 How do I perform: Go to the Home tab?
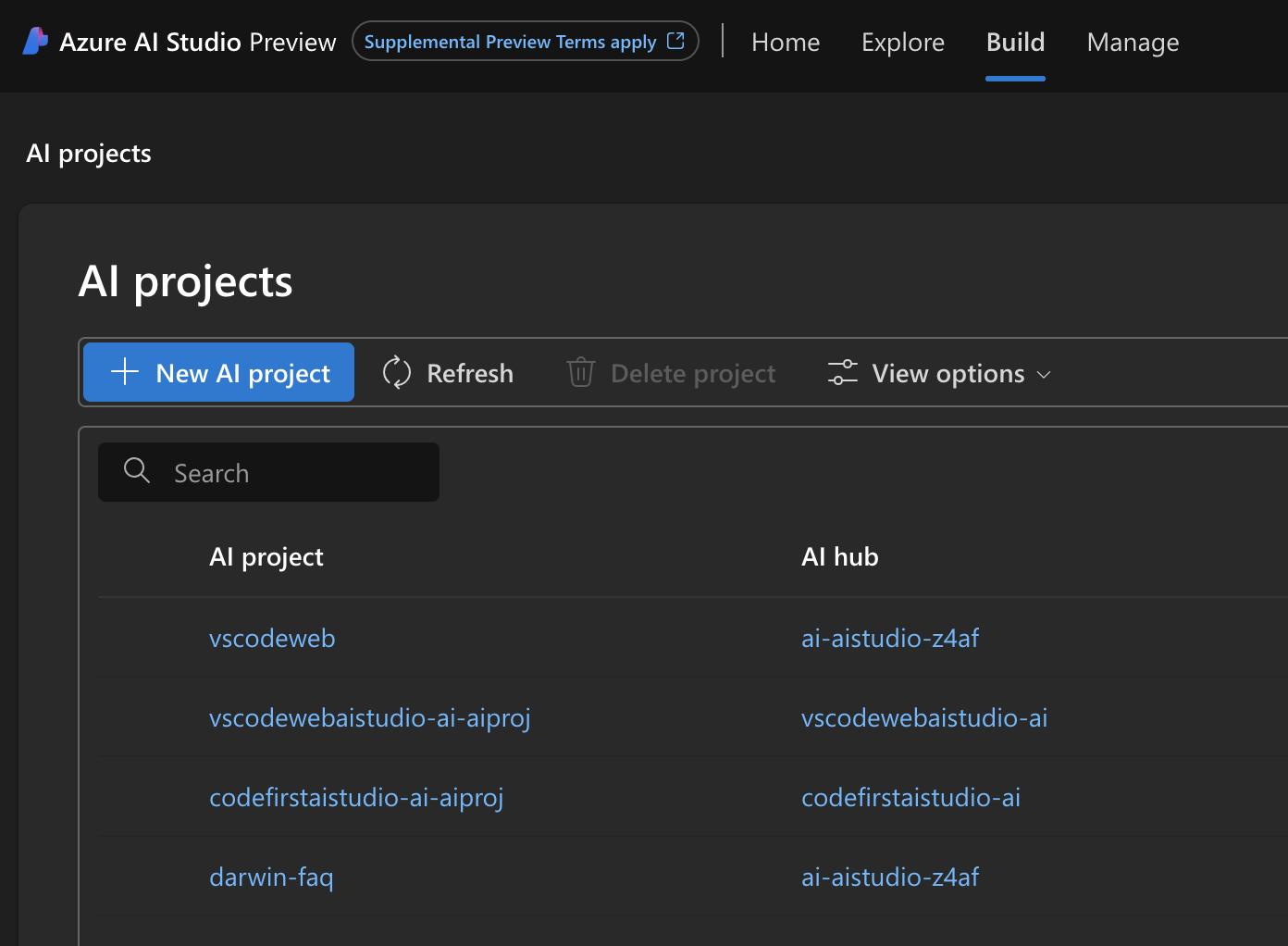pos(786,42)
